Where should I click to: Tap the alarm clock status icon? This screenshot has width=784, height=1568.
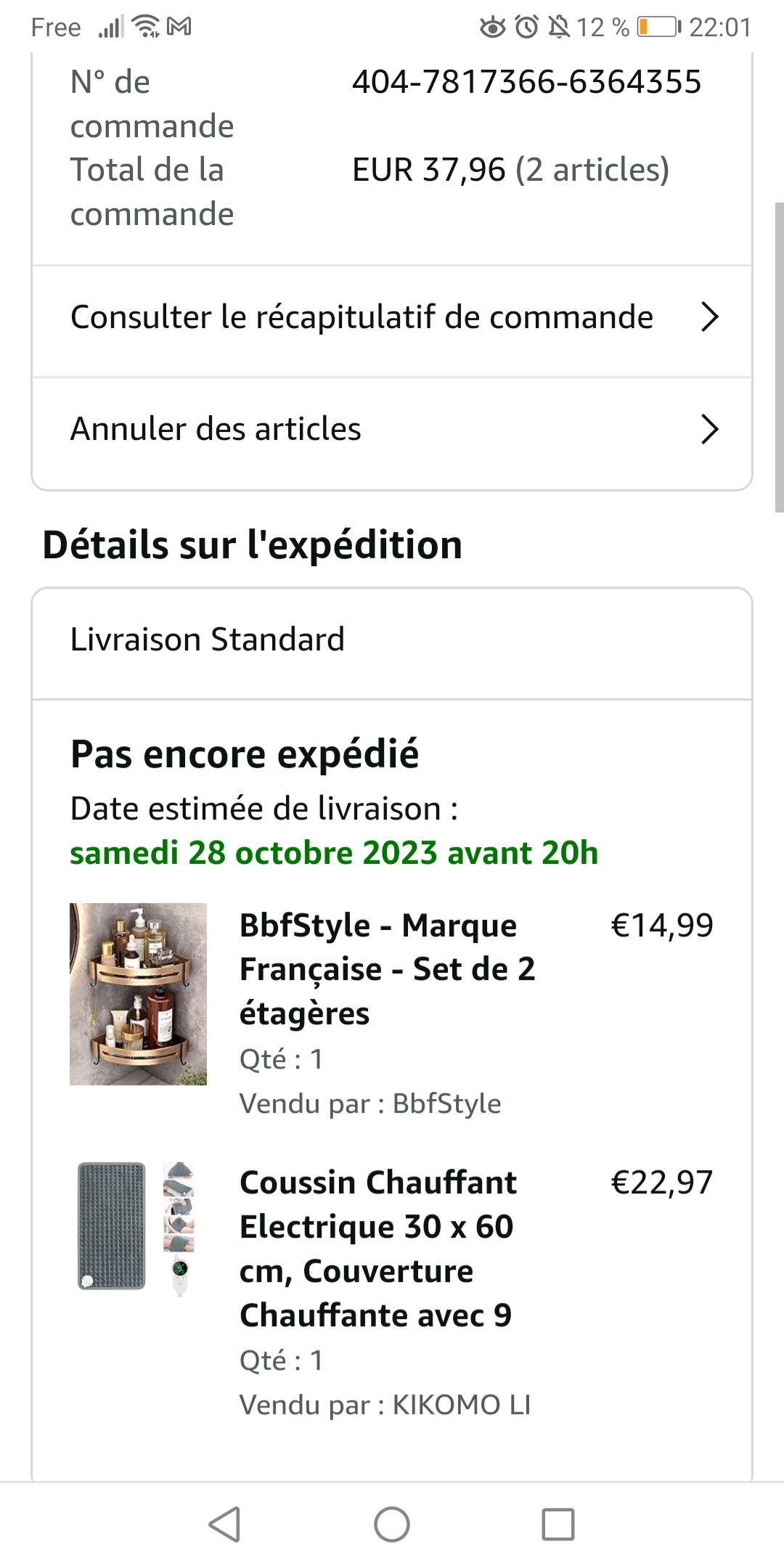pyautogui.click(x=527, y=27)
